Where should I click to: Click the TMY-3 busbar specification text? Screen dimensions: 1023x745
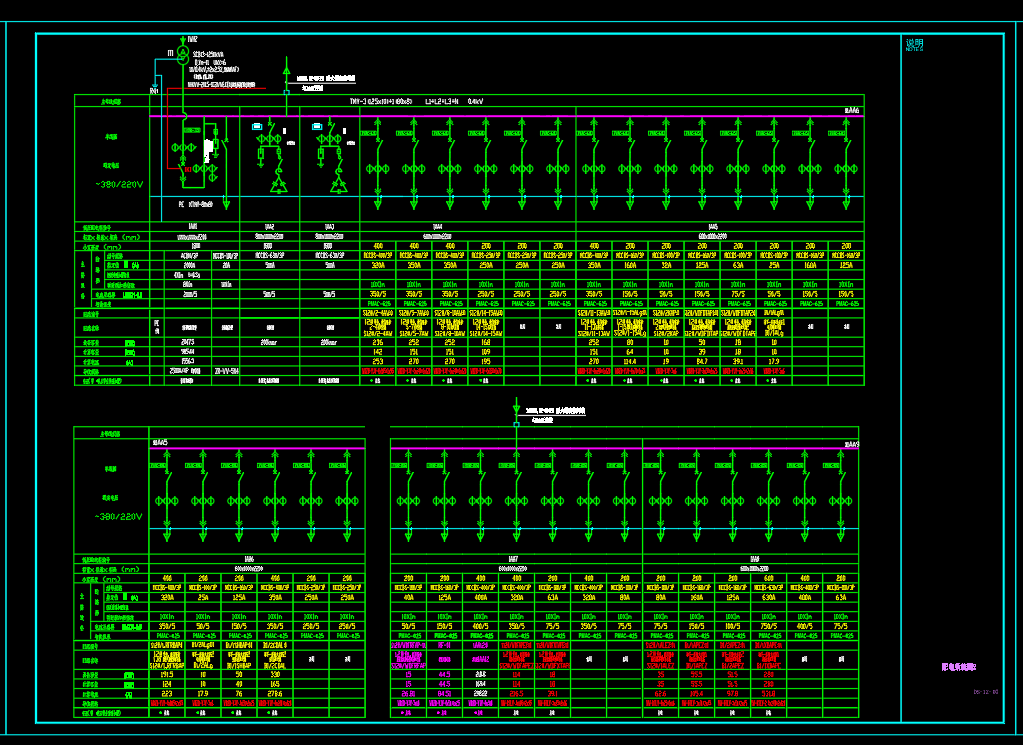[x=380, y=101]
